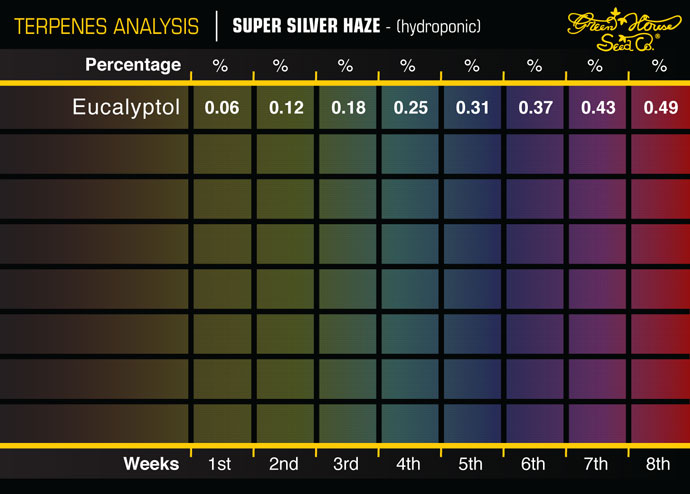Select the 1st week label

(x=222, y=464)
